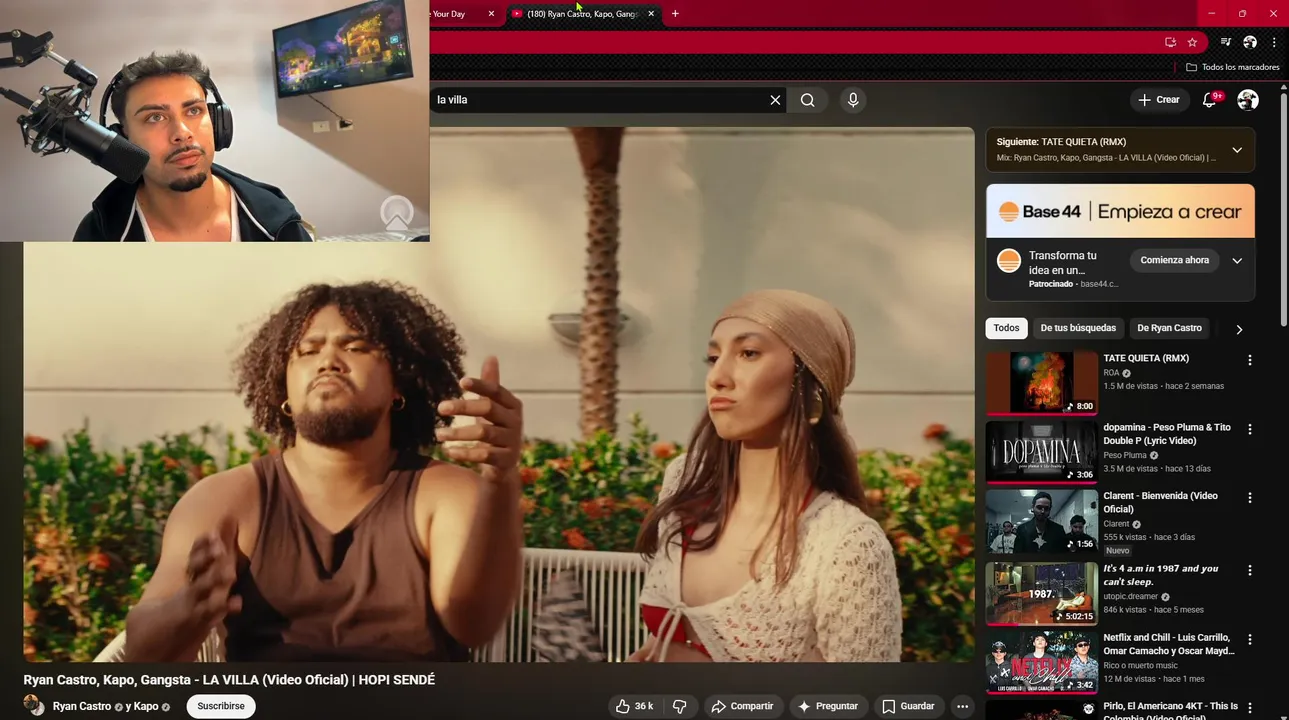
Task: Select the 'Todos' filter chip
Action: click(1007, 328)
